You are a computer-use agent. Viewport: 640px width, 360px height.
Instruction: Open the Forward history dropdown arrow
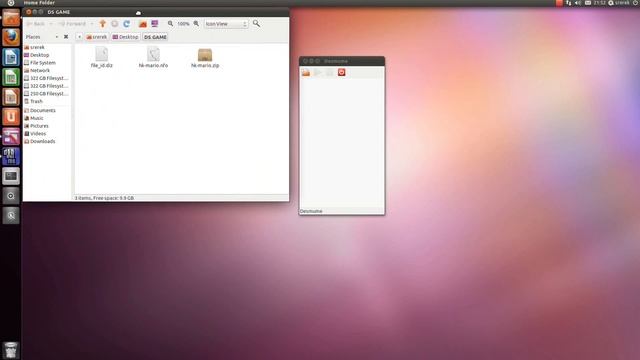tap(92, 24)
